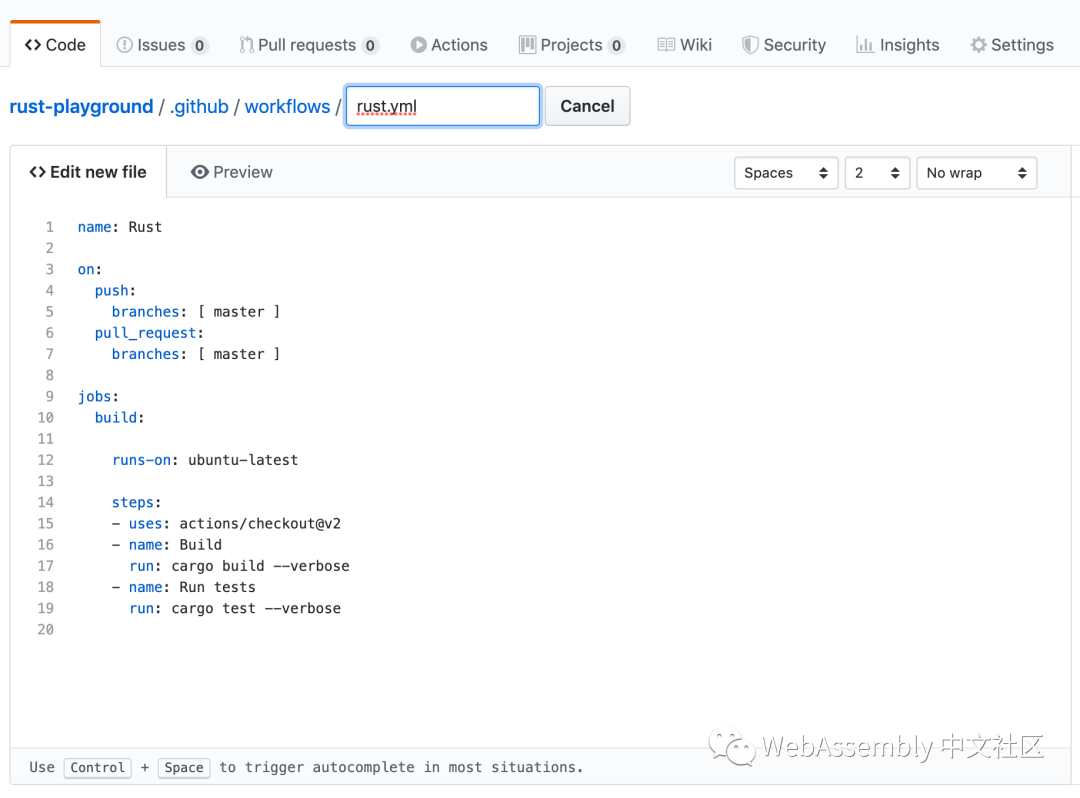Open the Spaces indent mode dropdown
The image size is (1080, 798).
pos(786,173)
